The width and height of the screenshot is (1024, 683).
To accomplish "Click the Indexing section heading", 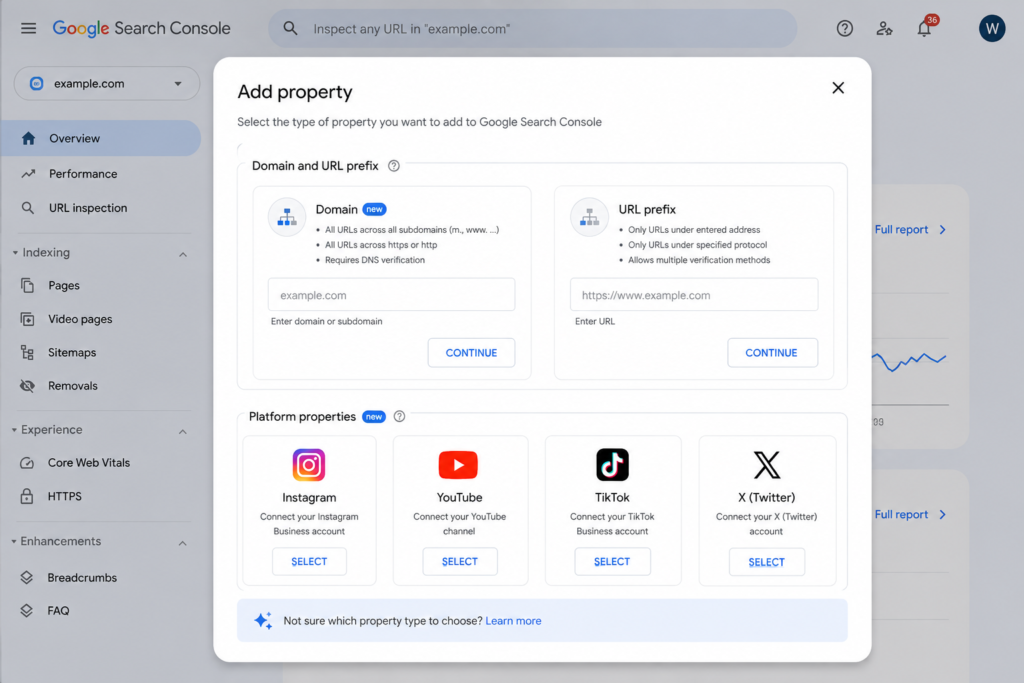I will pos(46,253).
